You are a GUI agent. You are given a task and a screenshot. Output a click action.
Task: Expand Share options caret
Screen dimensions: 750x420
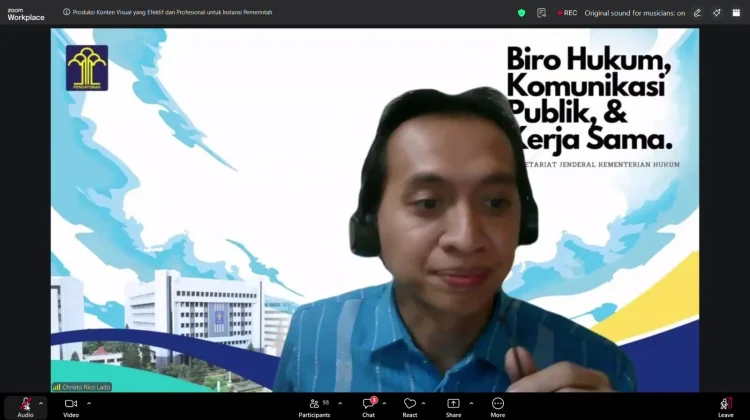[x=471, y=404]
